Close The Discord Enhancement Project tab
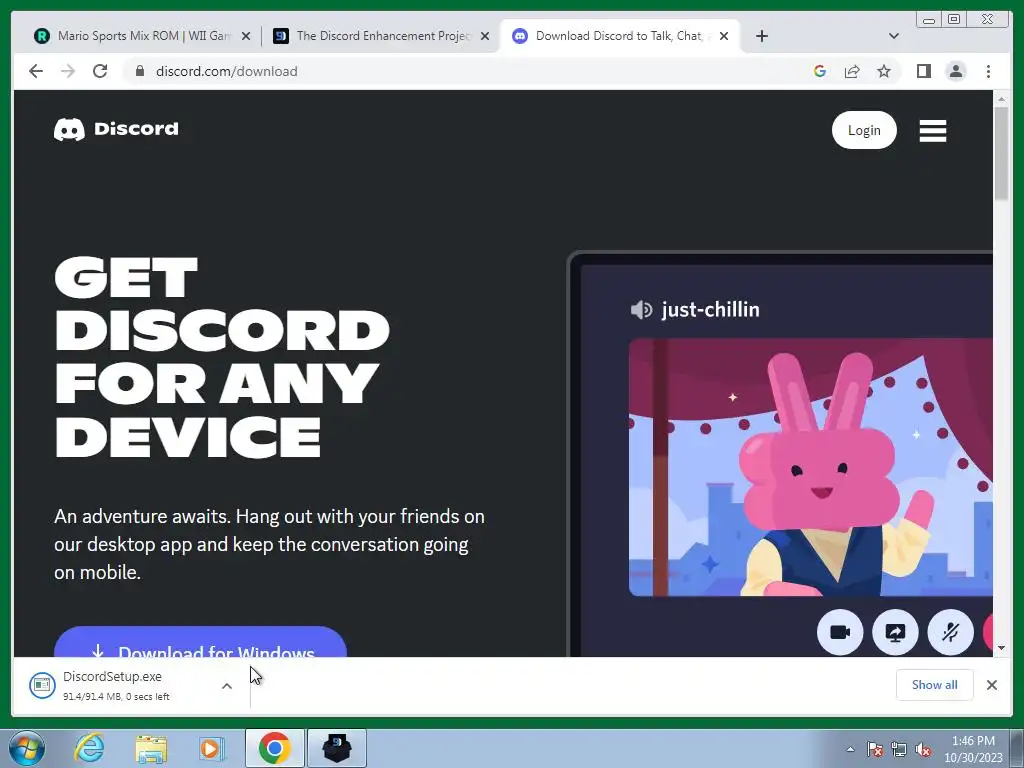1024x768 pixels. 485,36
